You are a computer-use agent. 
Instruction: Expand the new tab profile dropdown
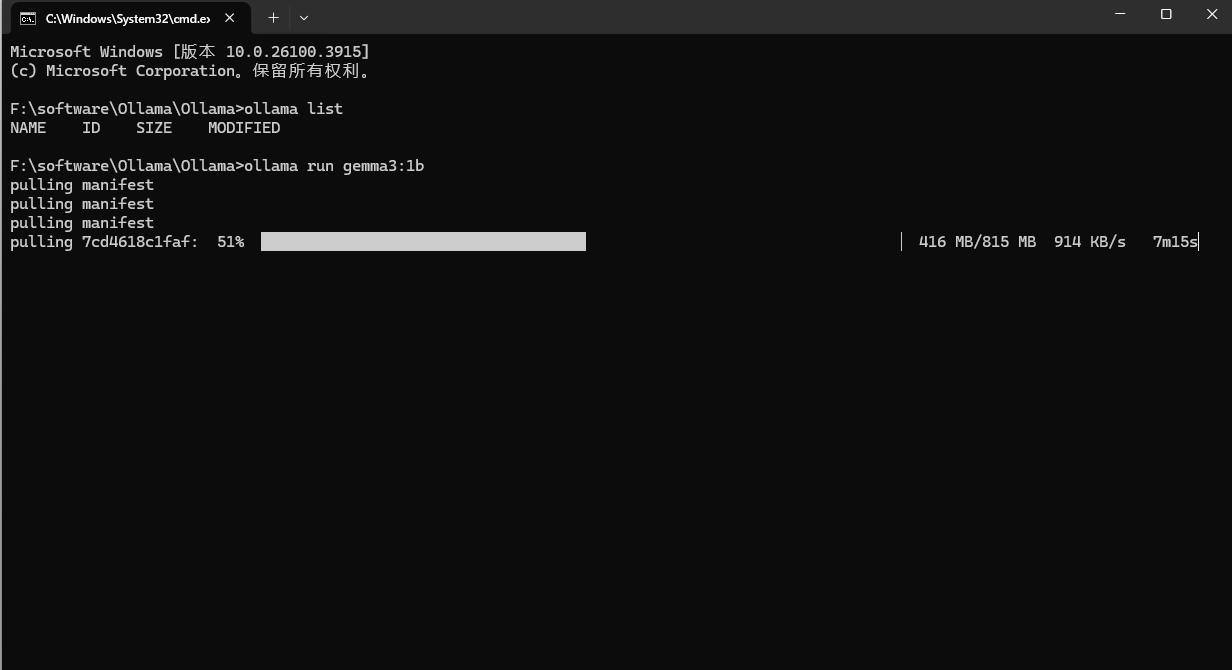pyautogui.click(x=304, y=18)
